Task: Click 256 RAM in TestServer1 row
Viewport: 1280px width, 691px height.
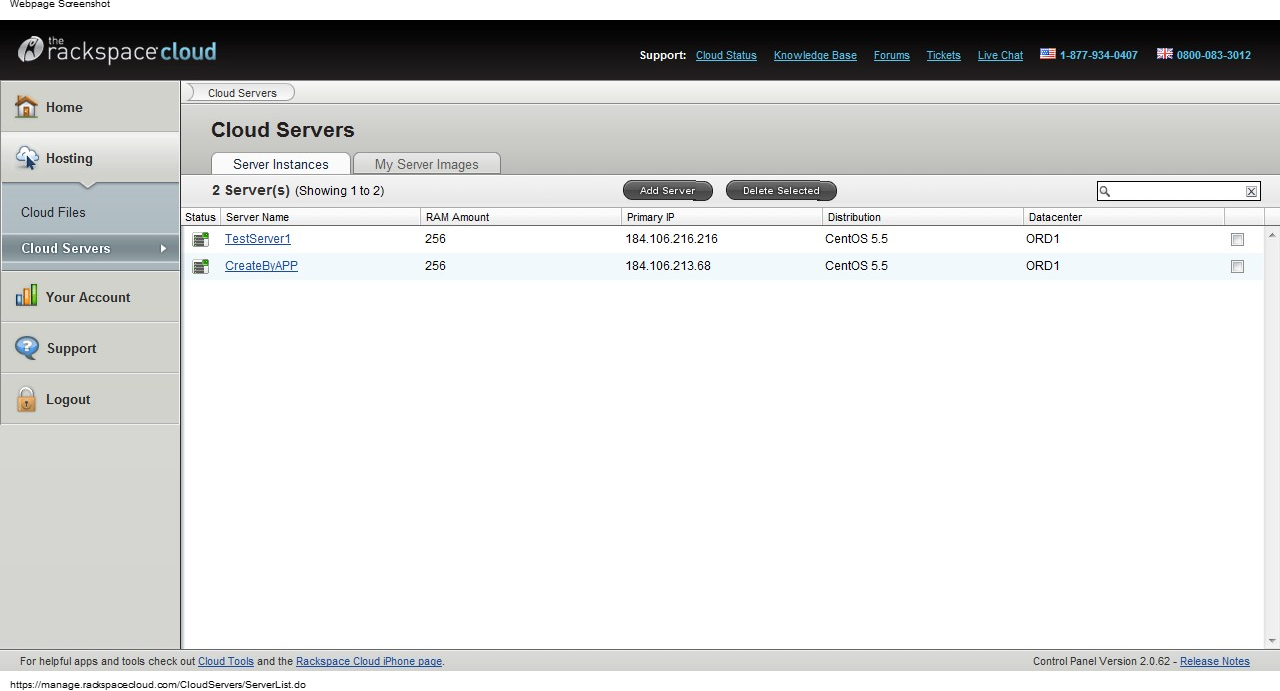Action: click(435, 239)
